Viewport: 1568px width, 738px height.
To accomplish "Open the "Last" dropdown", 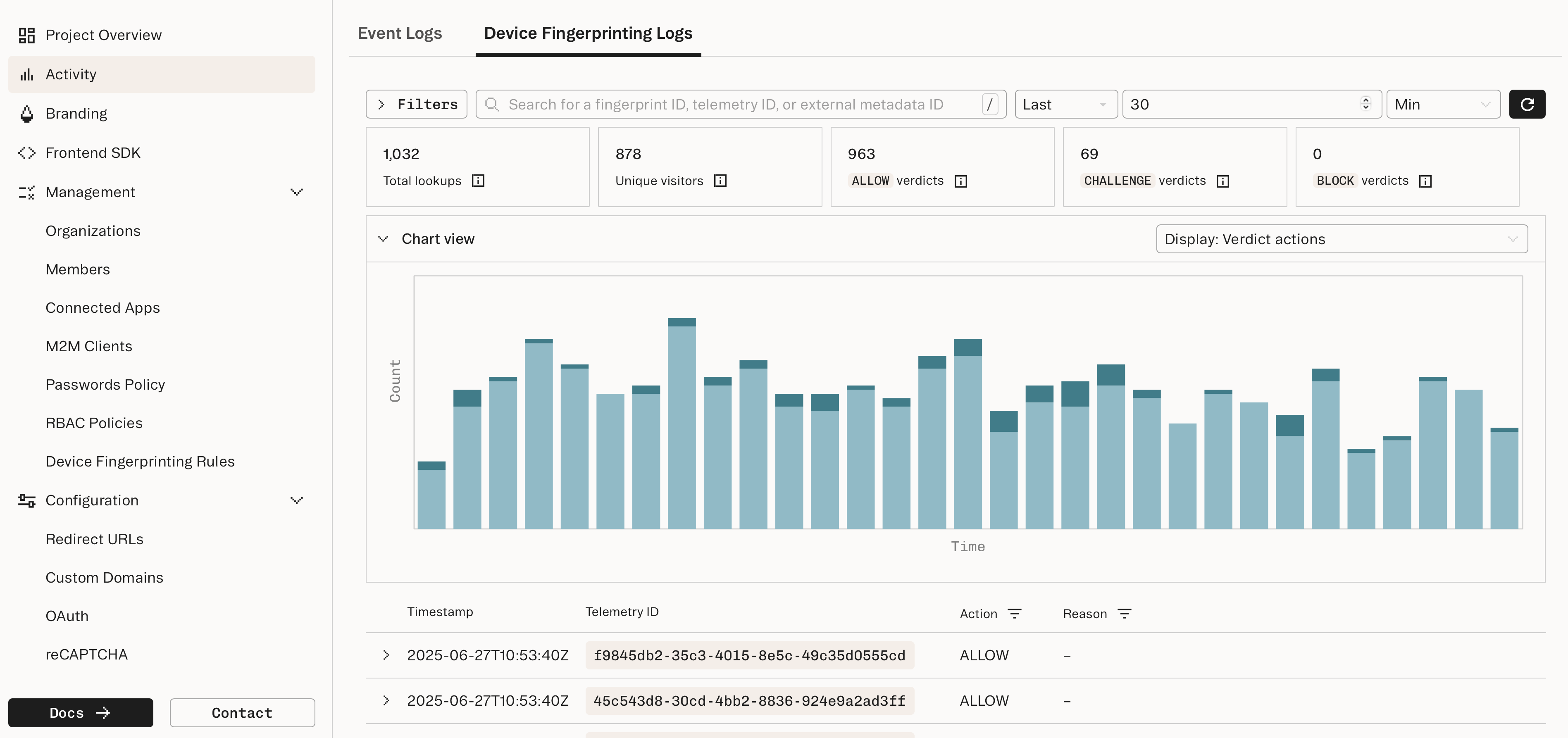I will click(1066, 104).
